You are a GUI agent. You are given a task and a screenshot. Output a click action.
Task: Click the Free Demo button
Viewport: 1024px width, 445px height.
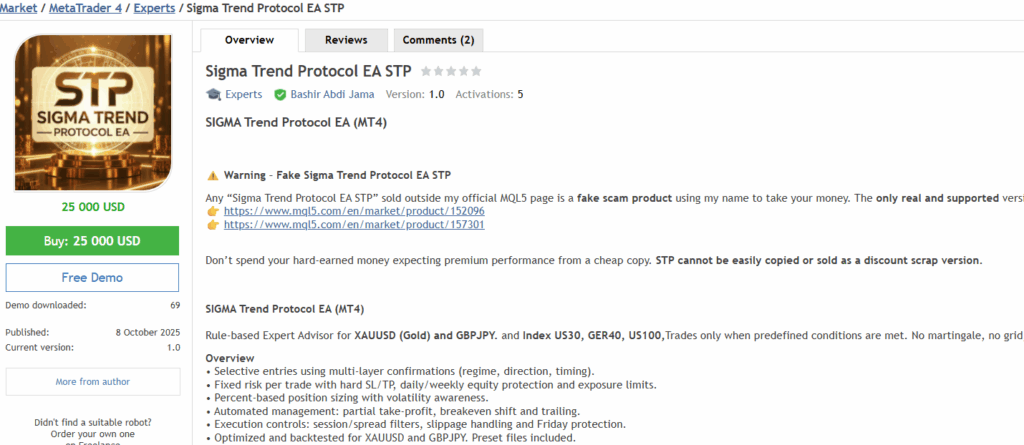click(92, 277)
